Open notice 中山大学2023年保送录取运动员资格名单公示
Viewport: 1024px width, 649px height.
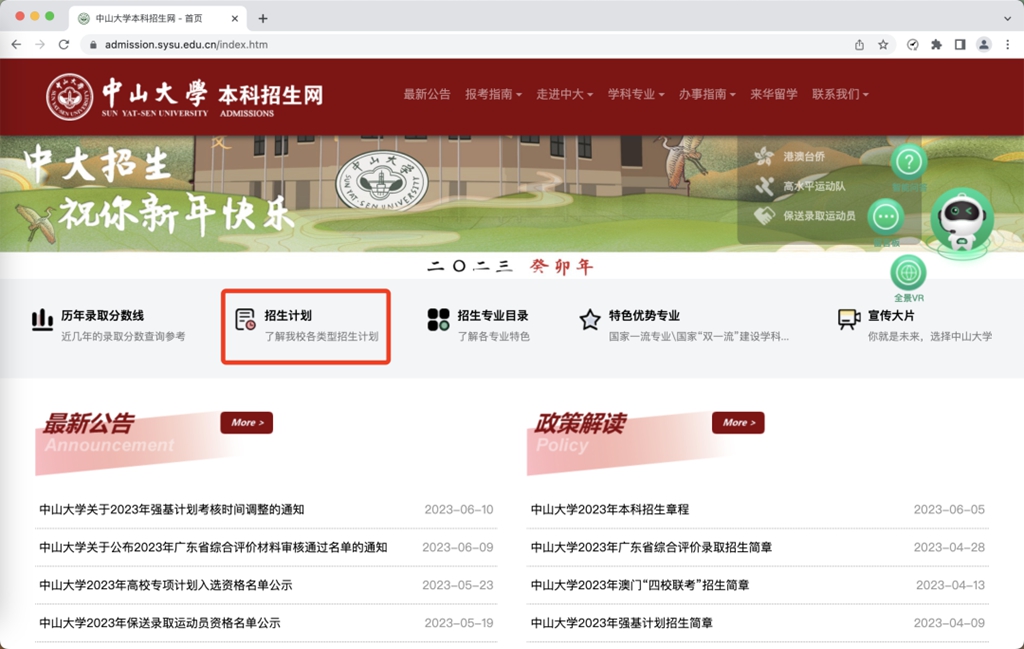(x=160, y=623)
